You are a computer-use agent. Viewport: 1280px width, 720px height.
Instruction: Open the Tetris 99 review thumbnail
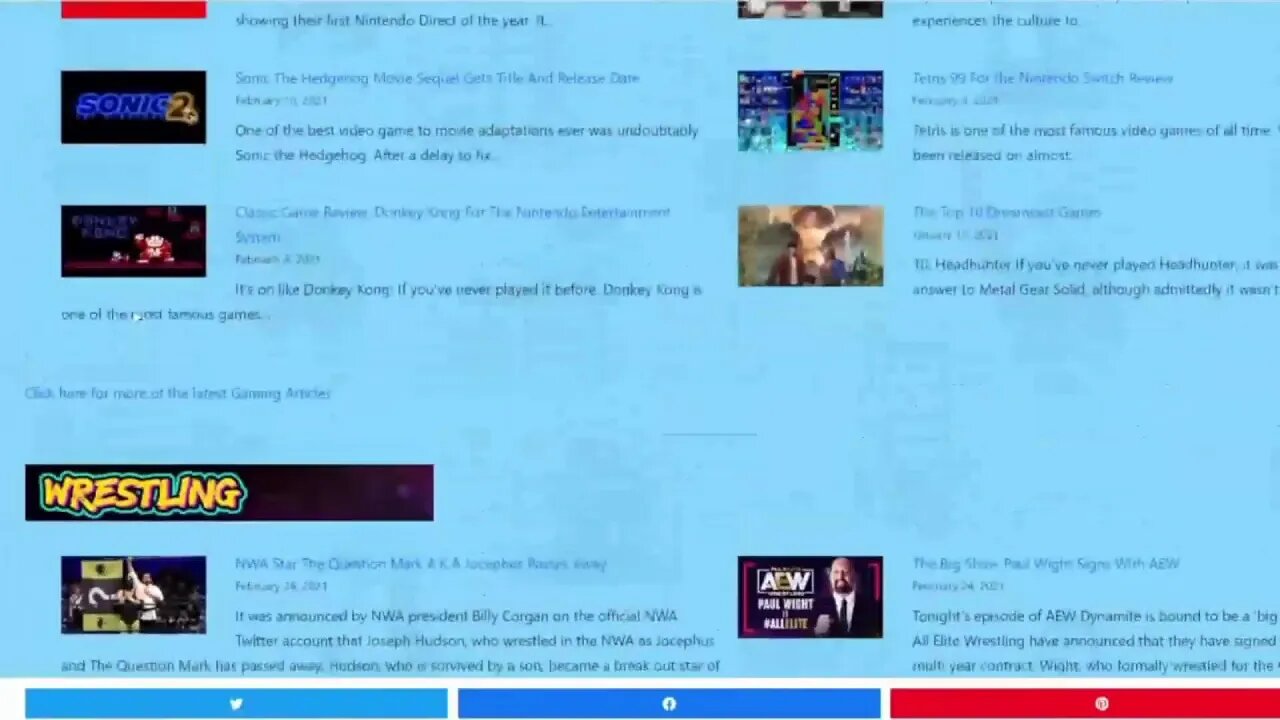[810, 110]
